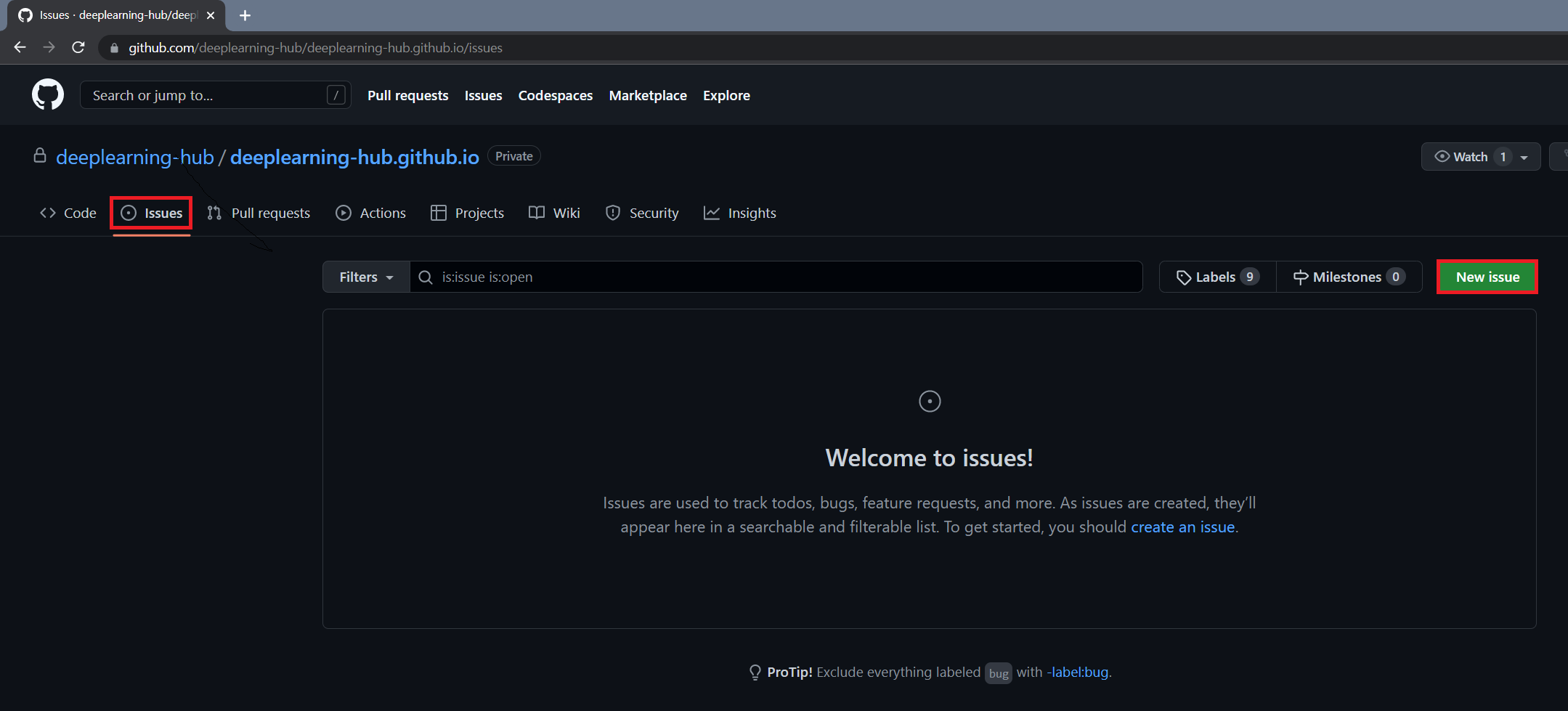Screen dimensions: 1568x711
Task: Open Explore in the top navigation
Action: click(x=726, y=95)
